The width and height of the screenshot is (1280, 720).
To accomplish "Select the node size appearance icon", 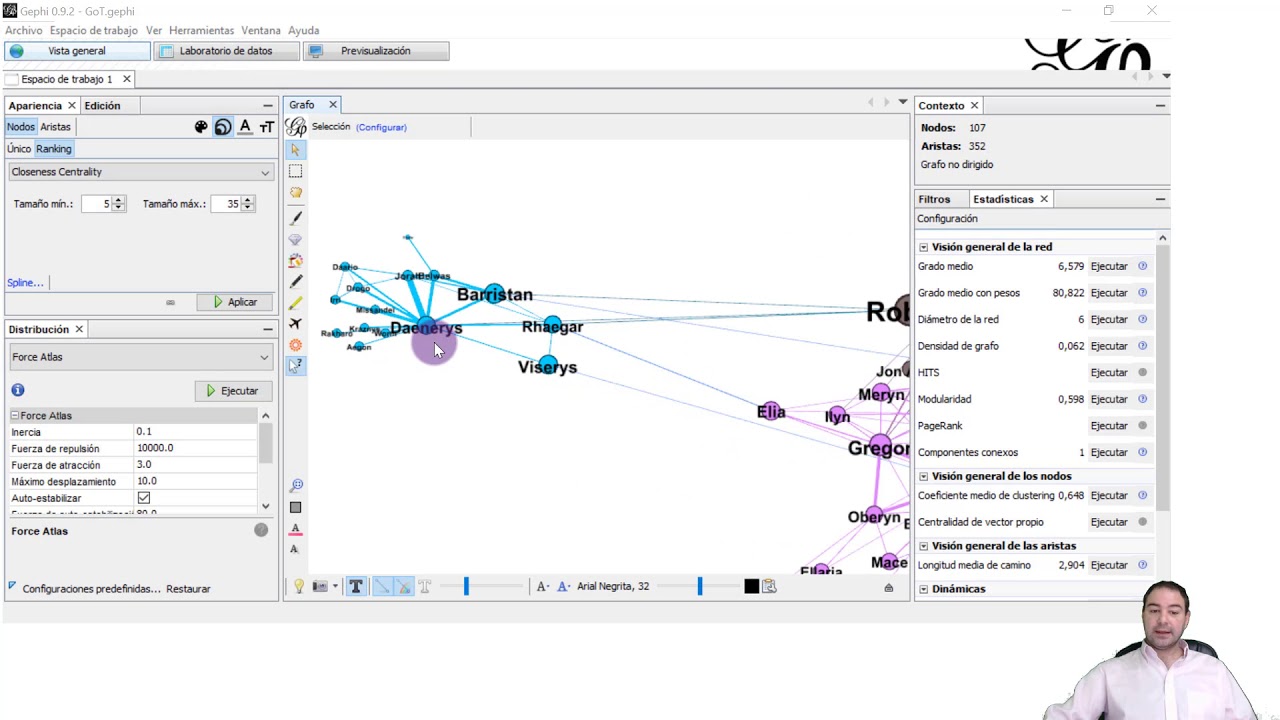I will (223, 127).
